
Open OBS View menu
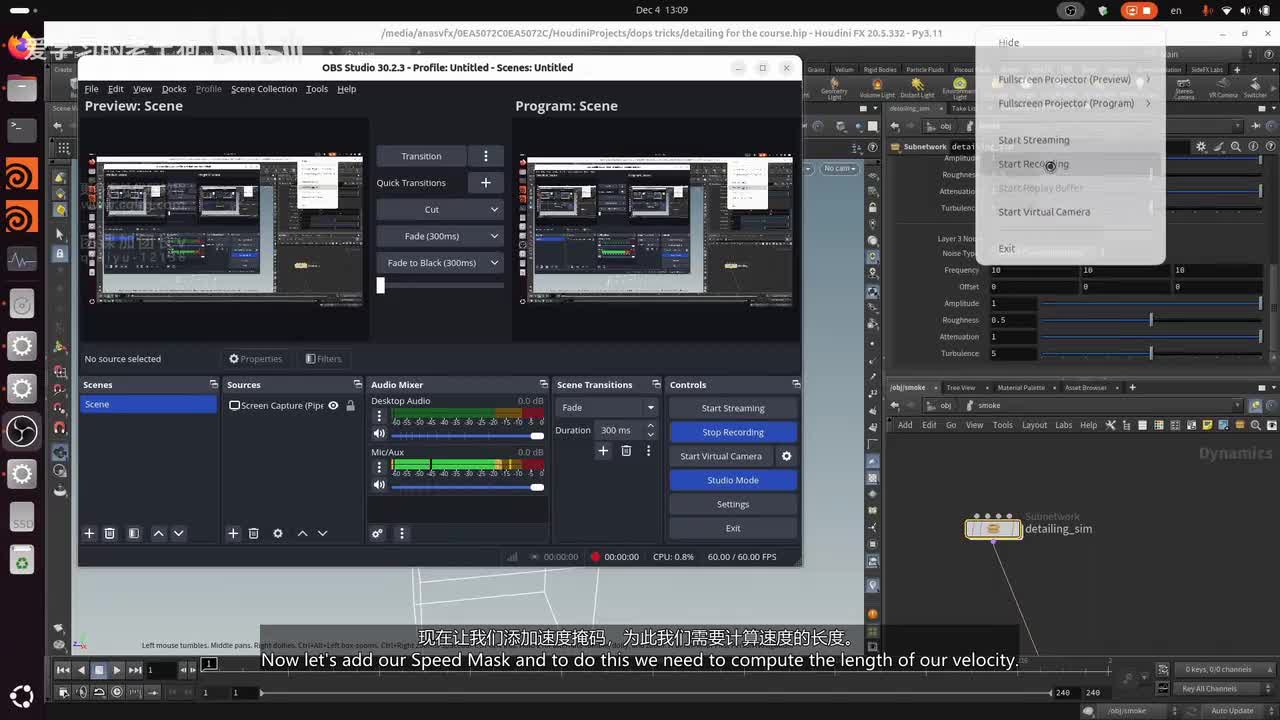pos(143,89)
